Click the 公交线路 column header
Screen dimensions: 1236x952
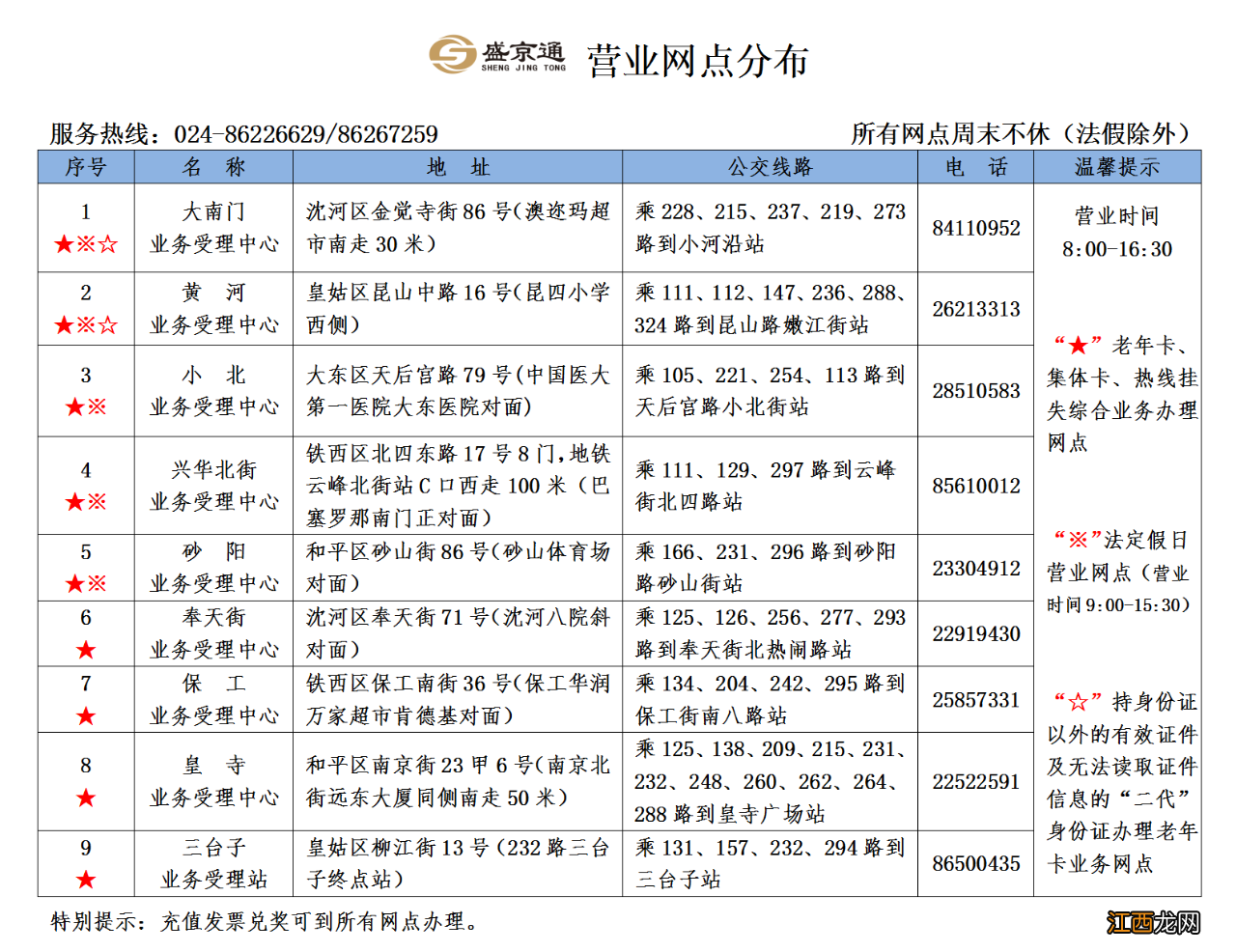(770, 168)
